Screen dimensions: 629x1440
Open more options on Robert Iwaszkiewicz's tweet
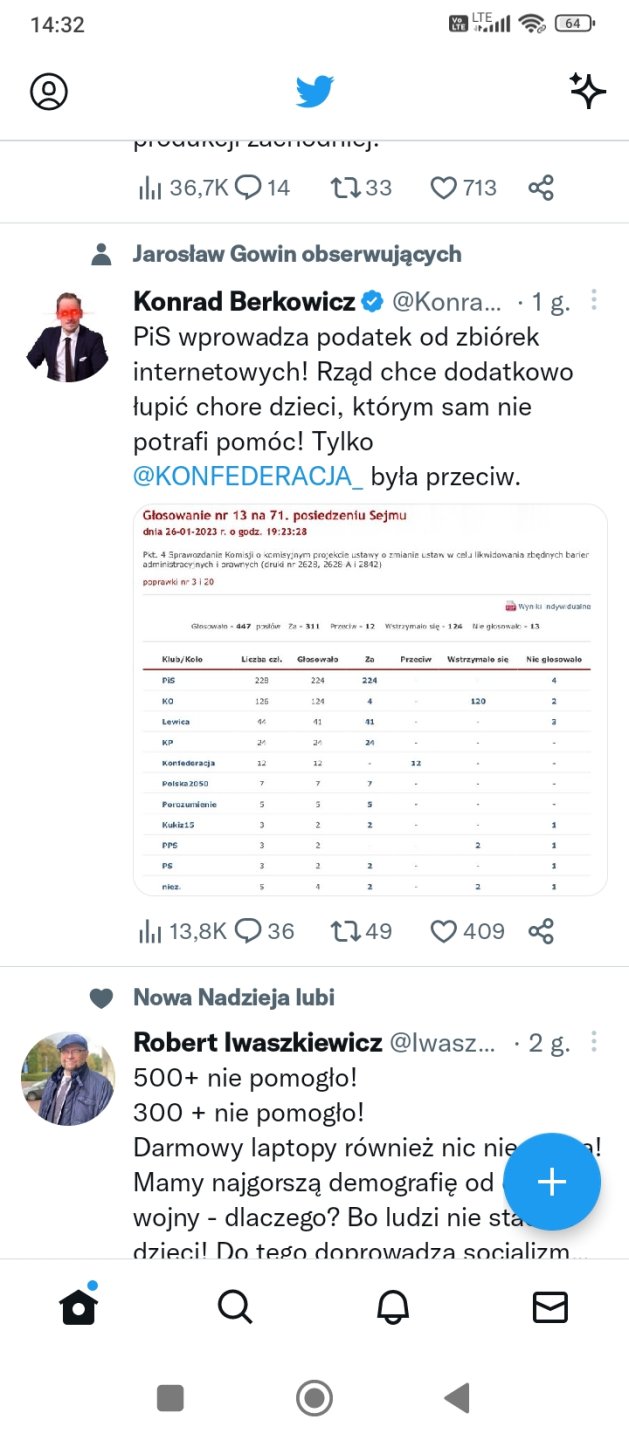(x=594, y=1042)
